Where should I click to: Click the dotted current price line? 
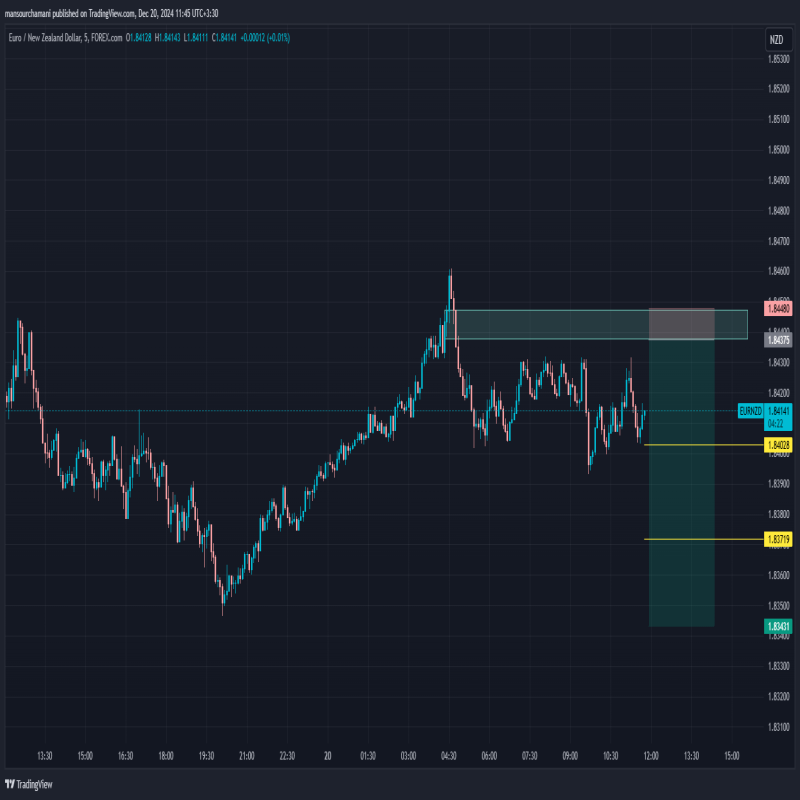(300, 411)
